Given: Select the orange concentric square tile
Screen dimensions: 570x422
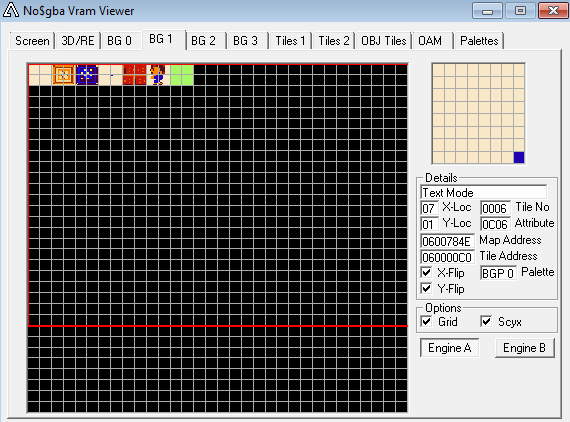Looking at the screenshot, I should pos(64,75).
